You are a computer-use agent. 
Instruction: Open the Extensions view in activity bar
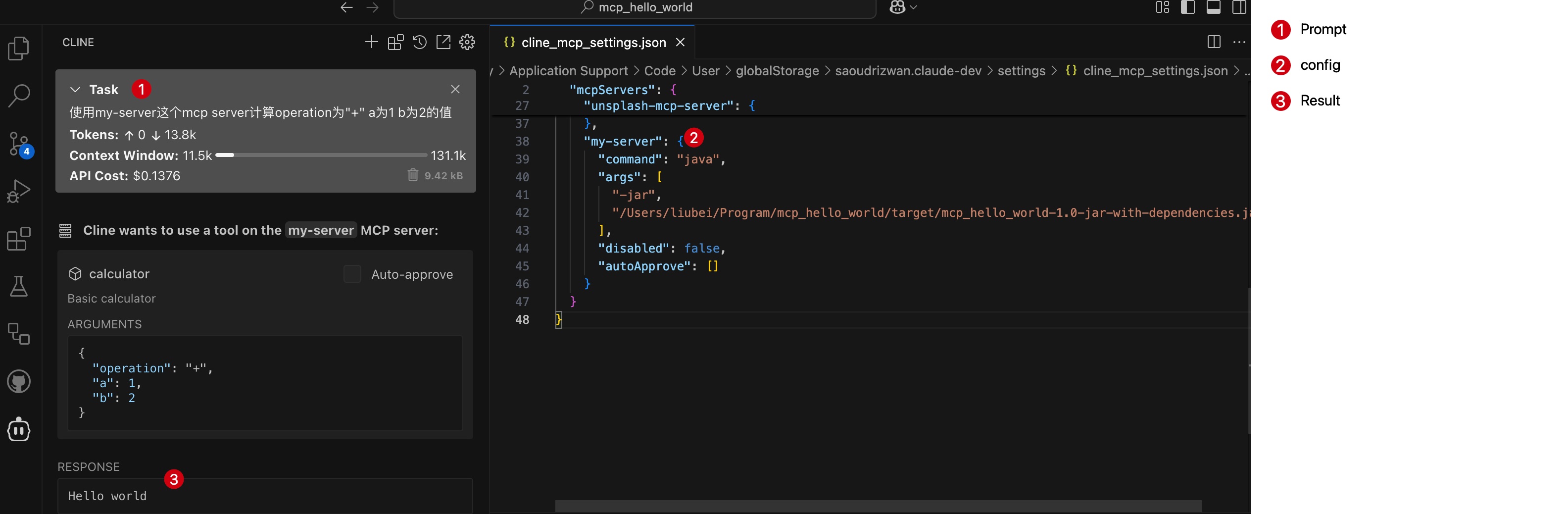[x=19, y=239]
